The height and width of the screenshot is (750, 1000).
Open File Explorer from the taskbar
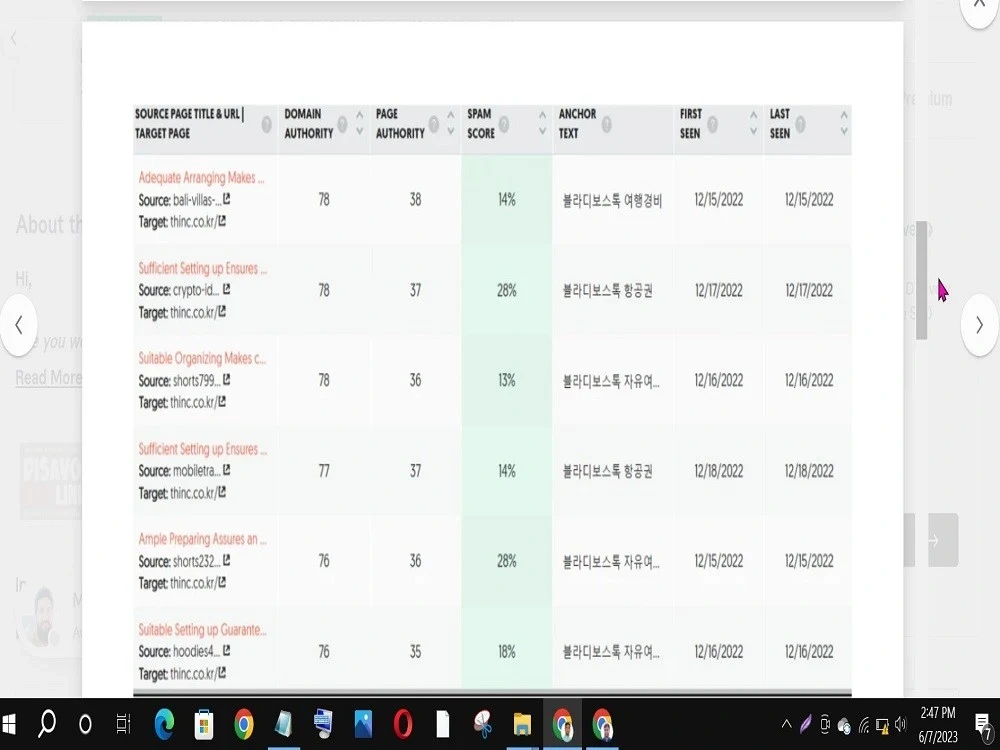coord(522,724)
